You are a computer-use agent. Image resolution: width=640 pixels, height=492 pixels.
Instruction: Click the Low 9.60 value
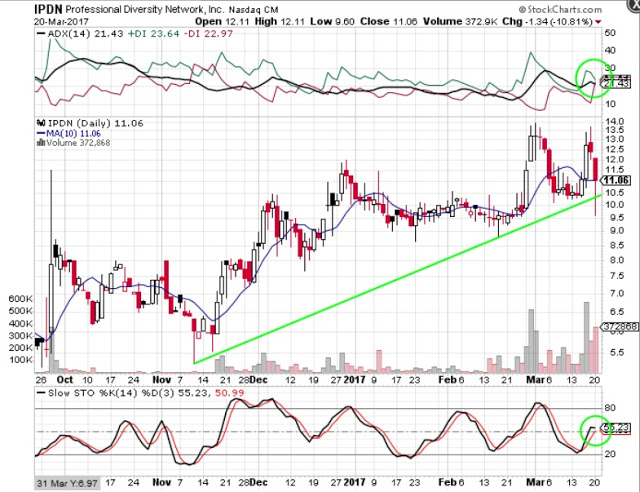click(x=332, y=22)
